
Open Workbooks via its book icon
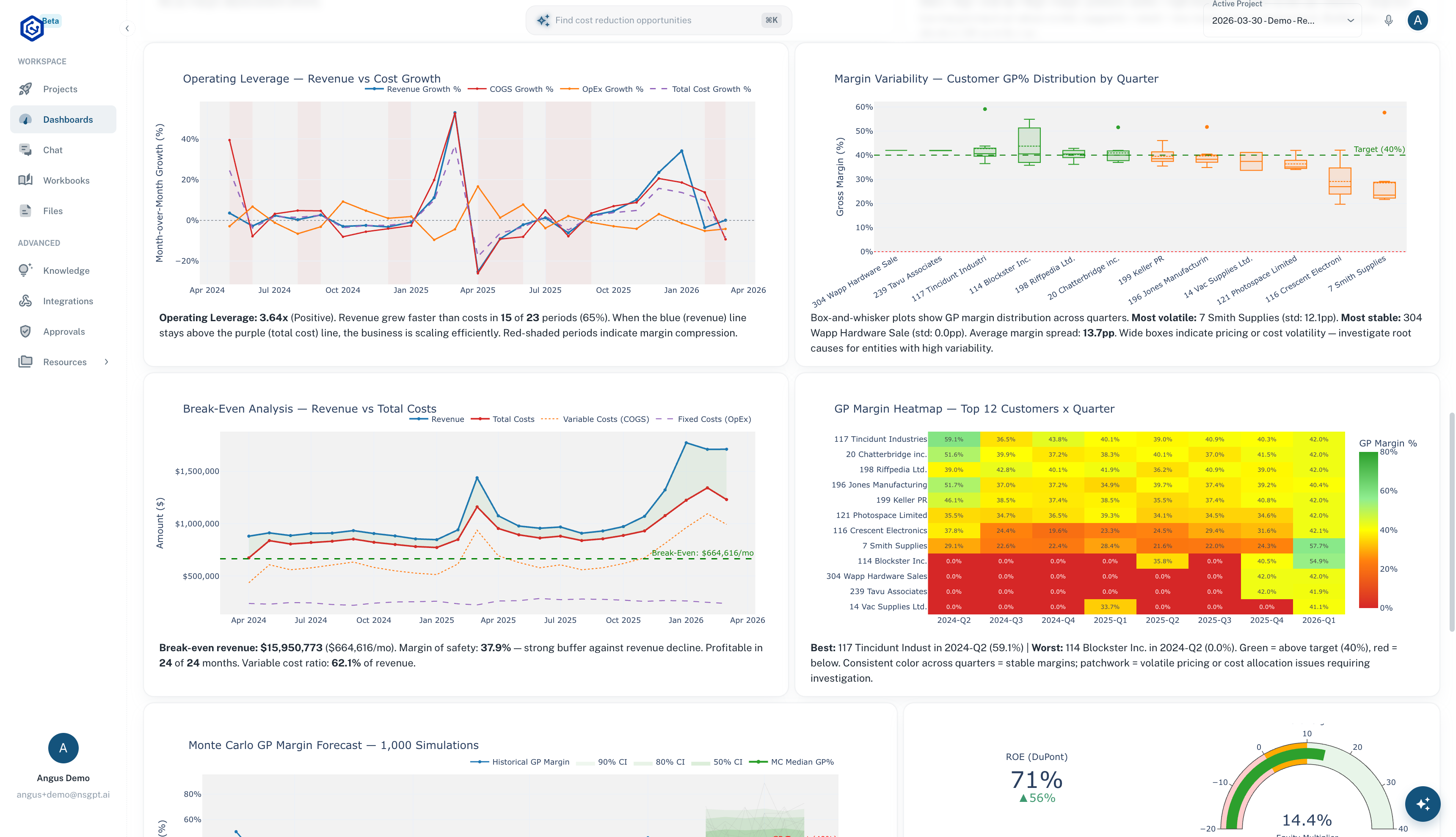click(25, 180)
